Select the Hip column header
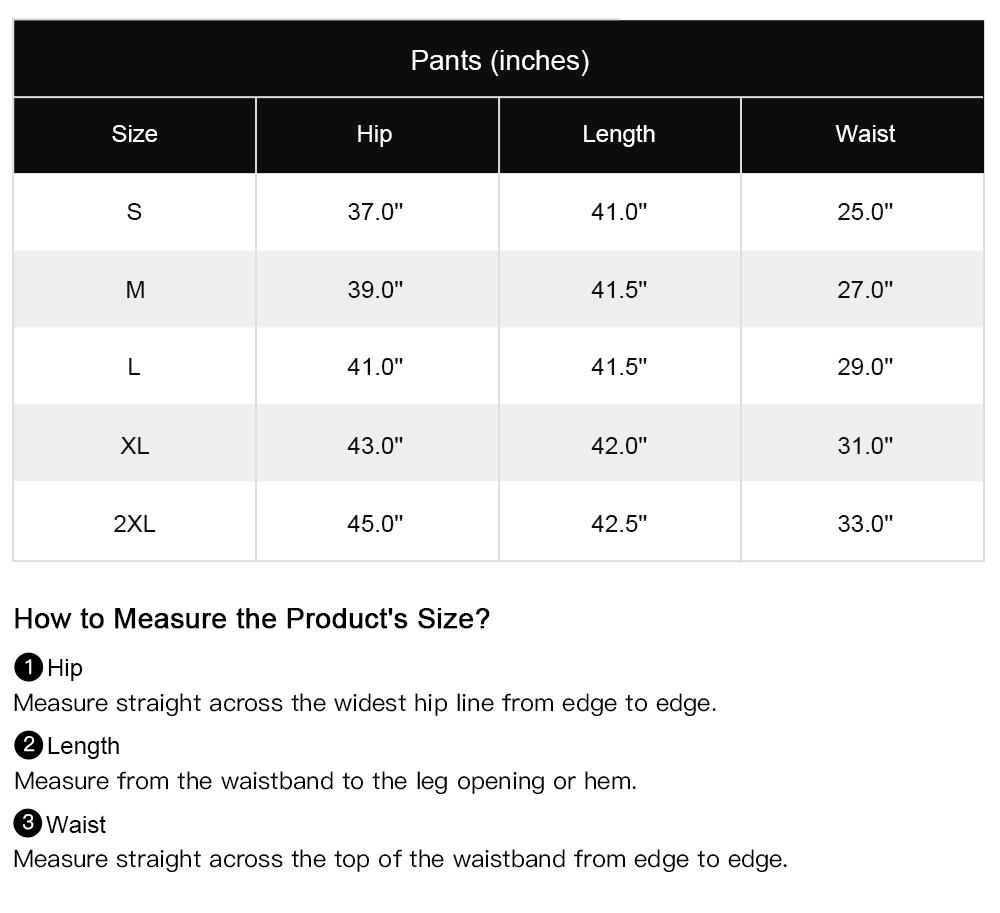The height and width of the screenshot is (913, 1000). coord(374,134)
